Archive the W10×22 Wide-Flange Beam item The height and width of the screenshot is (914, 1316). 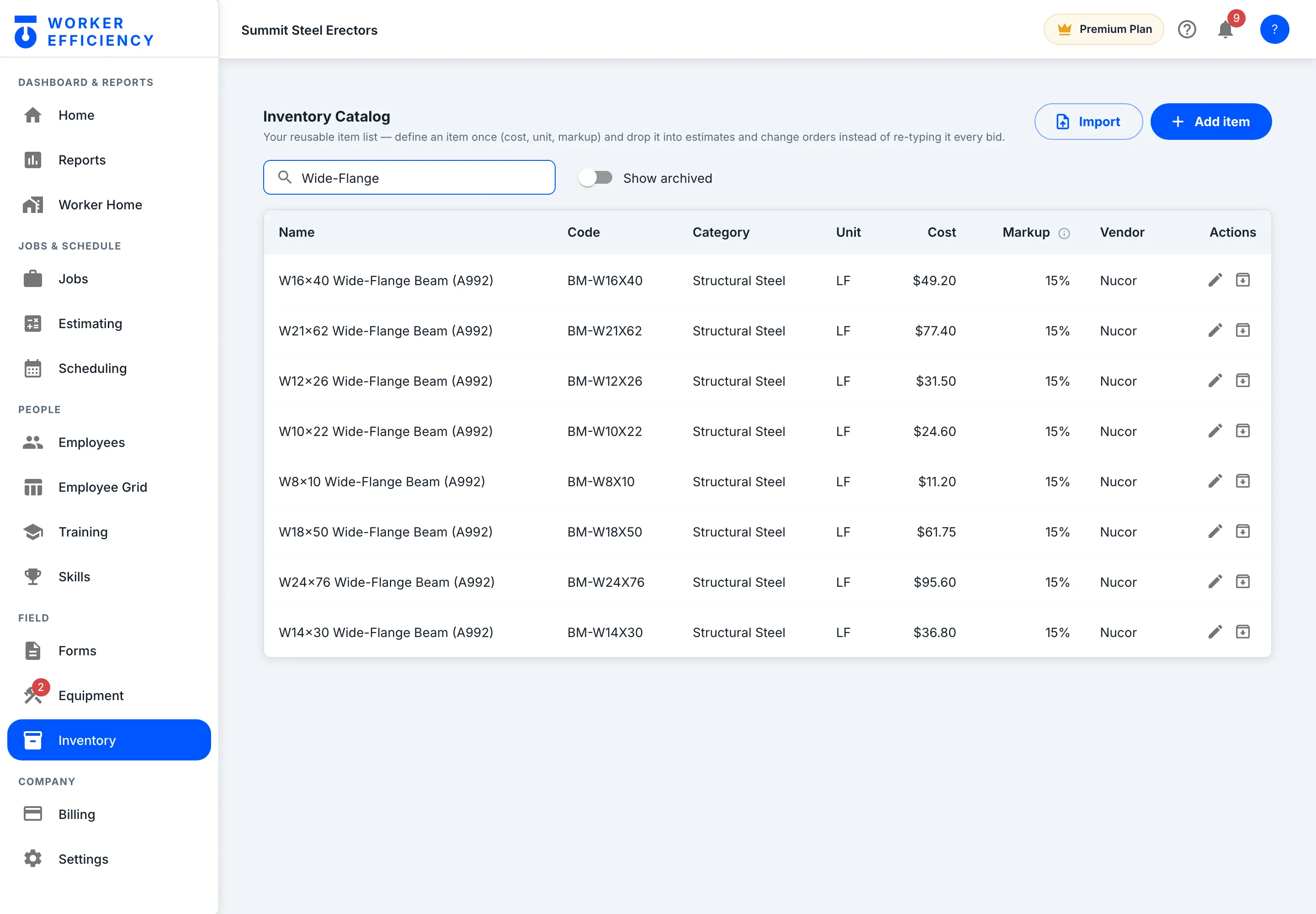1243,430
